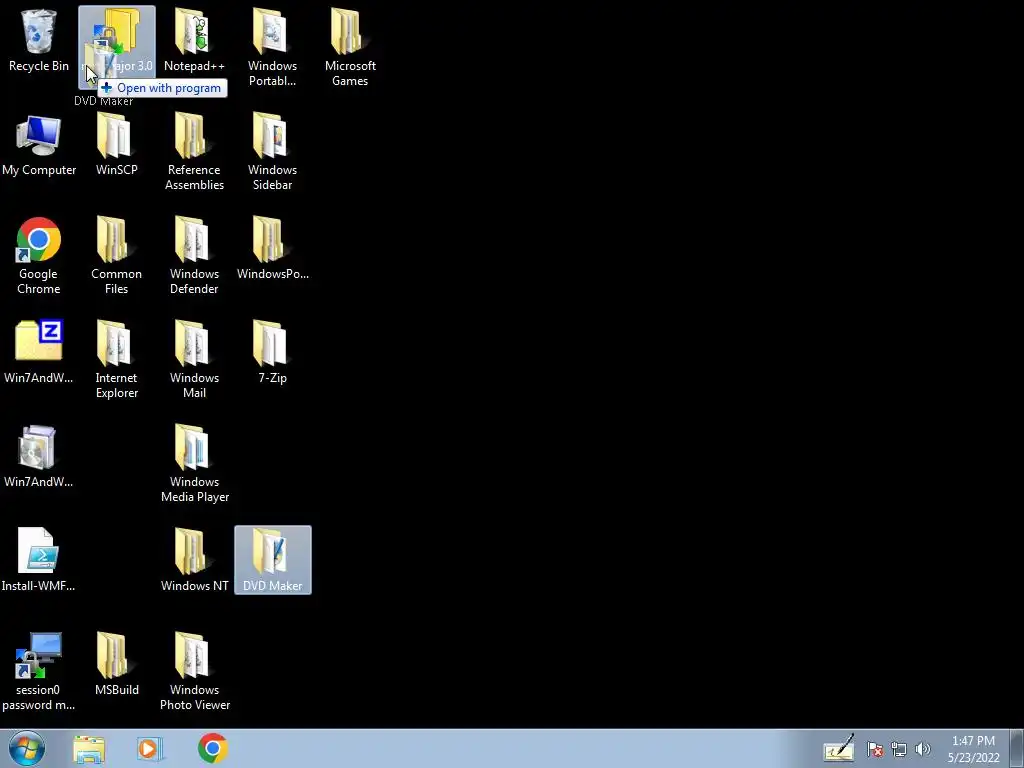
Task: Select the Windows Portable Devices folder
Action: (x=272, y=47)
